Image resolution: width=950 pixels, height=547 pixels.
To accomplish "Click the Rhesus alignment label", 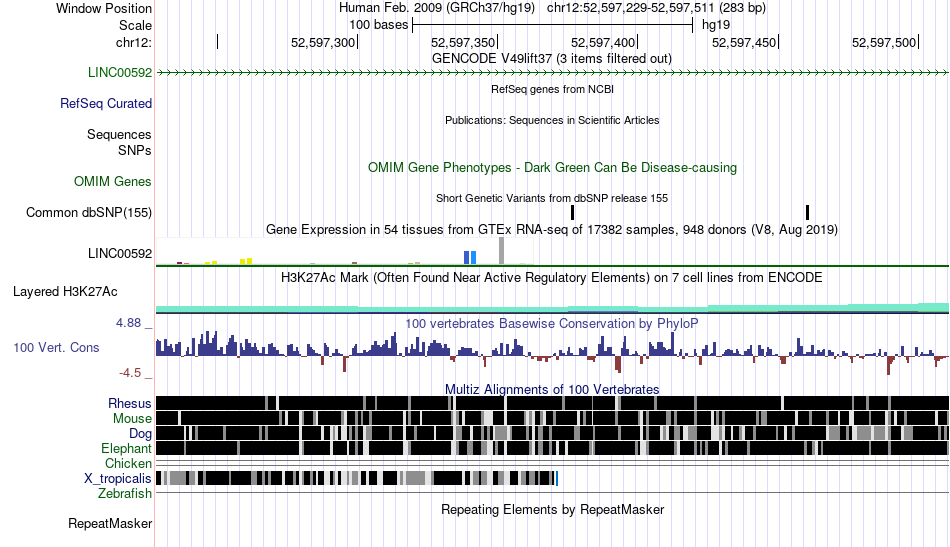I will [130, 403].
